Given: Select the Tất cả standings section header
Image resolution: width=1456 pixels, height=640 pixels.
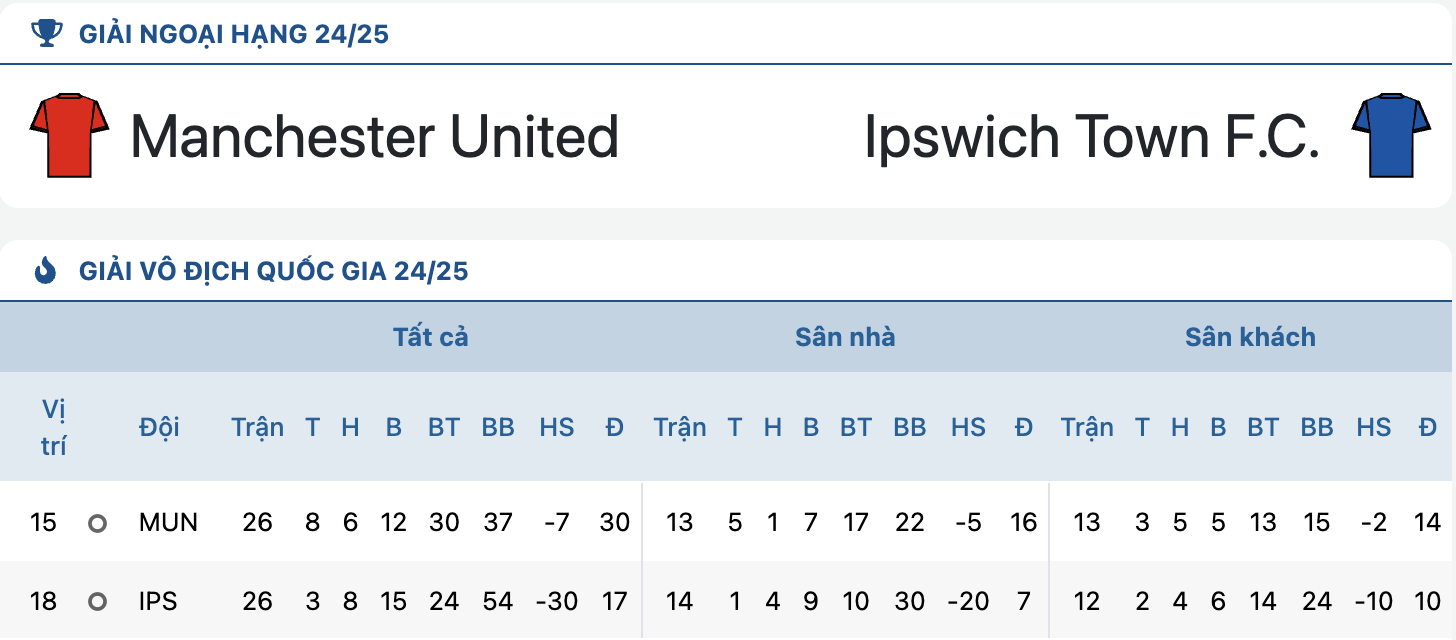Looking at the screenshot, I should [x=431, y=337].
